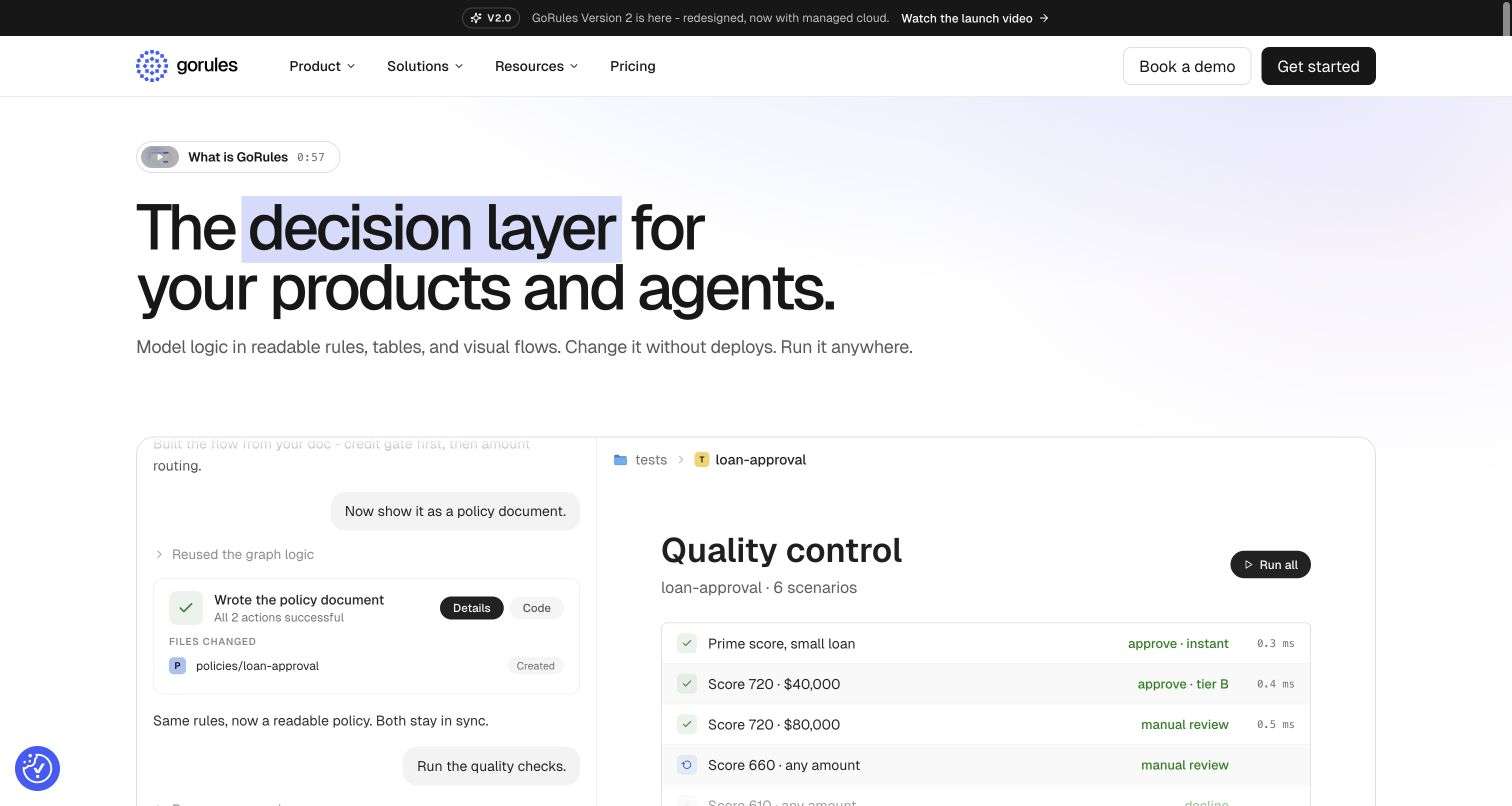
Task: Click the Run all button
Action: [x=1270, y=565]
